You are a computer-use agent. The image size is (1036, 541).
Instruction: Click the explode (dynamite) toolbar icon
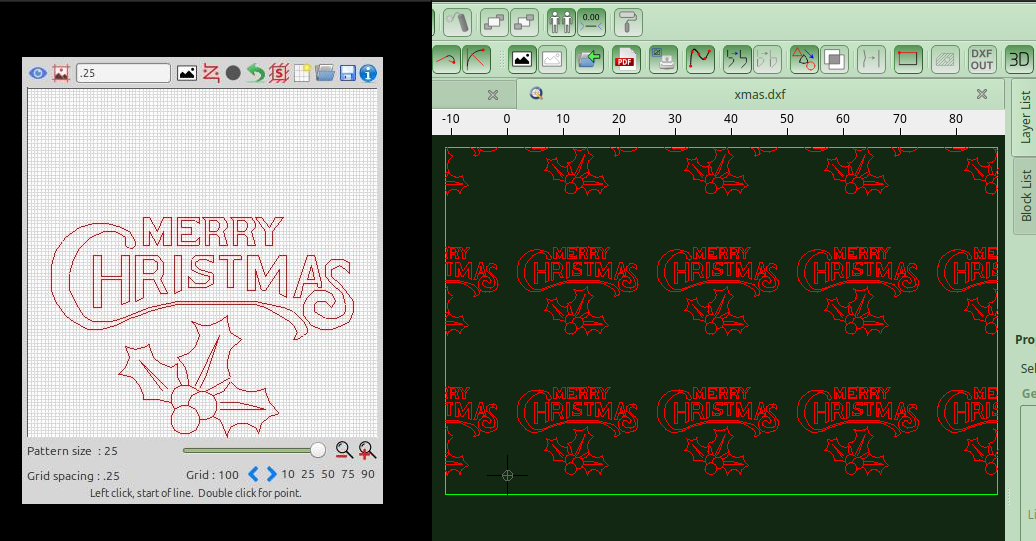(x=457, y=22)
